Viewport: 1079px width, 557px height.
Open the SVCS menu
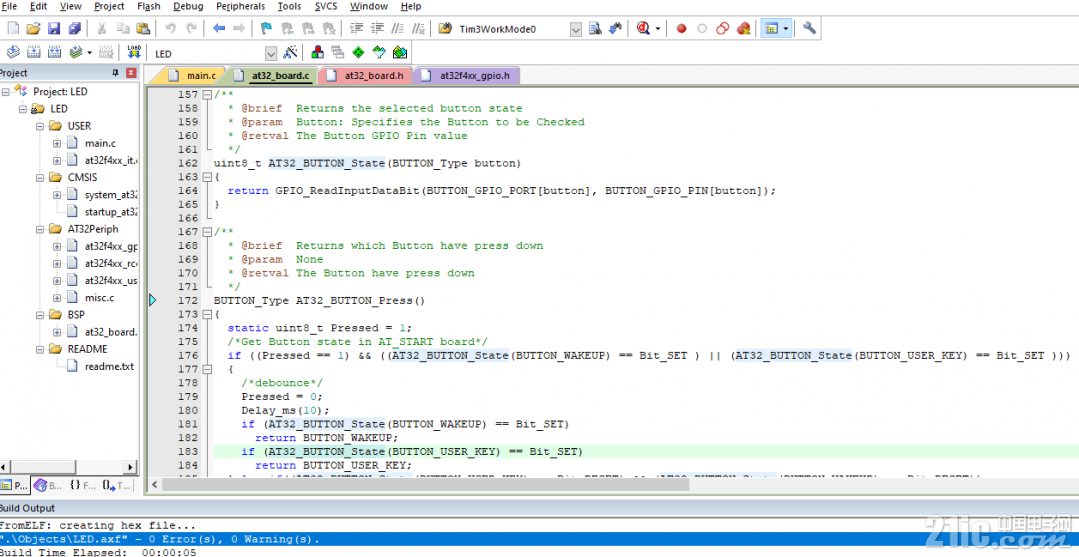pyautogui.click(x=326, y=6)
